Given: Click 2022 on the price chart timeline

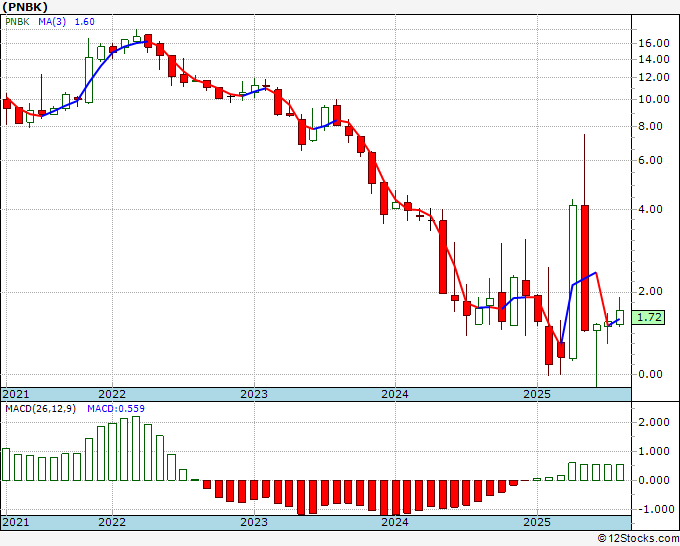Looking at the screenshot, I should (112, 394).
